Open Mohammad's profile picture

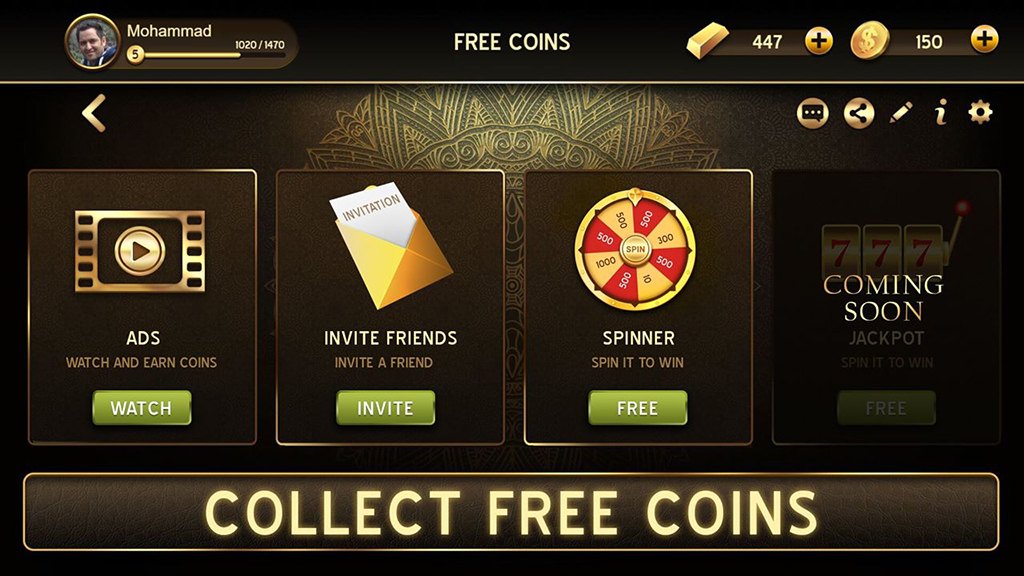[x=93, y=42]
